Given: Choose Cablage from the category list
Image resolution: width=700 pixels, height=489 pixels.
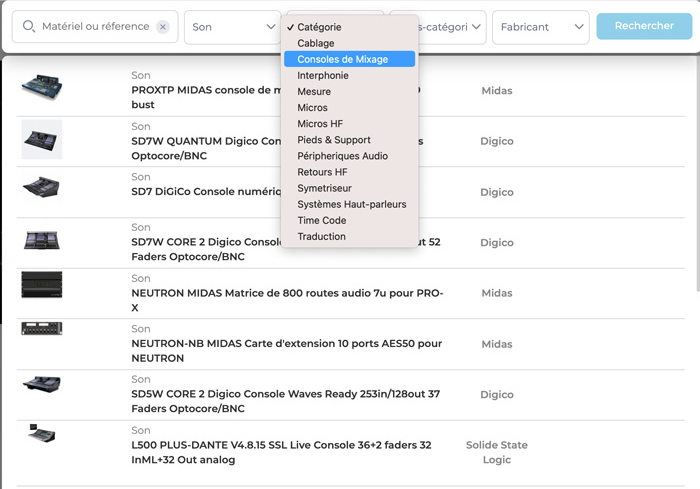Looking at the screenshot, I should pos(350,43).
